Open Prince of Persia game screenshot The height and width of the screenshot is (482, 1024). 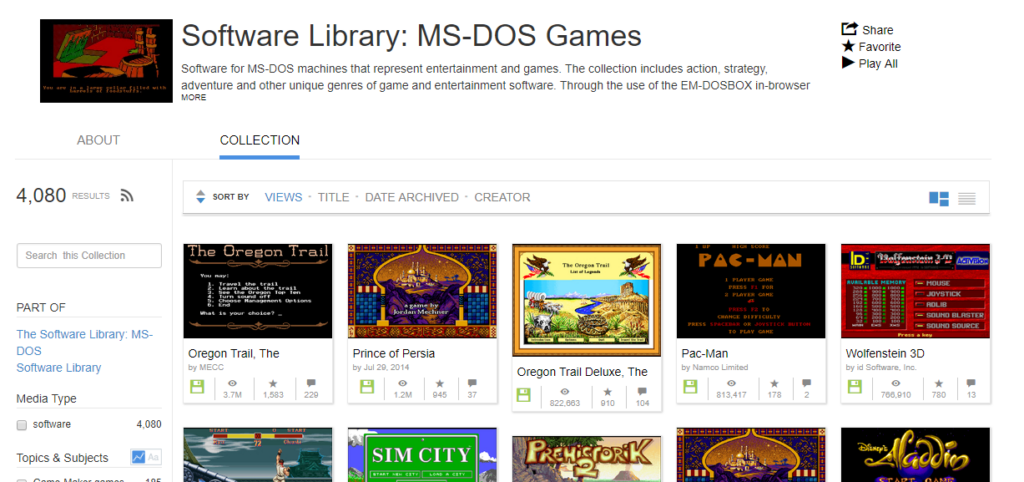(x=423, y=291)
